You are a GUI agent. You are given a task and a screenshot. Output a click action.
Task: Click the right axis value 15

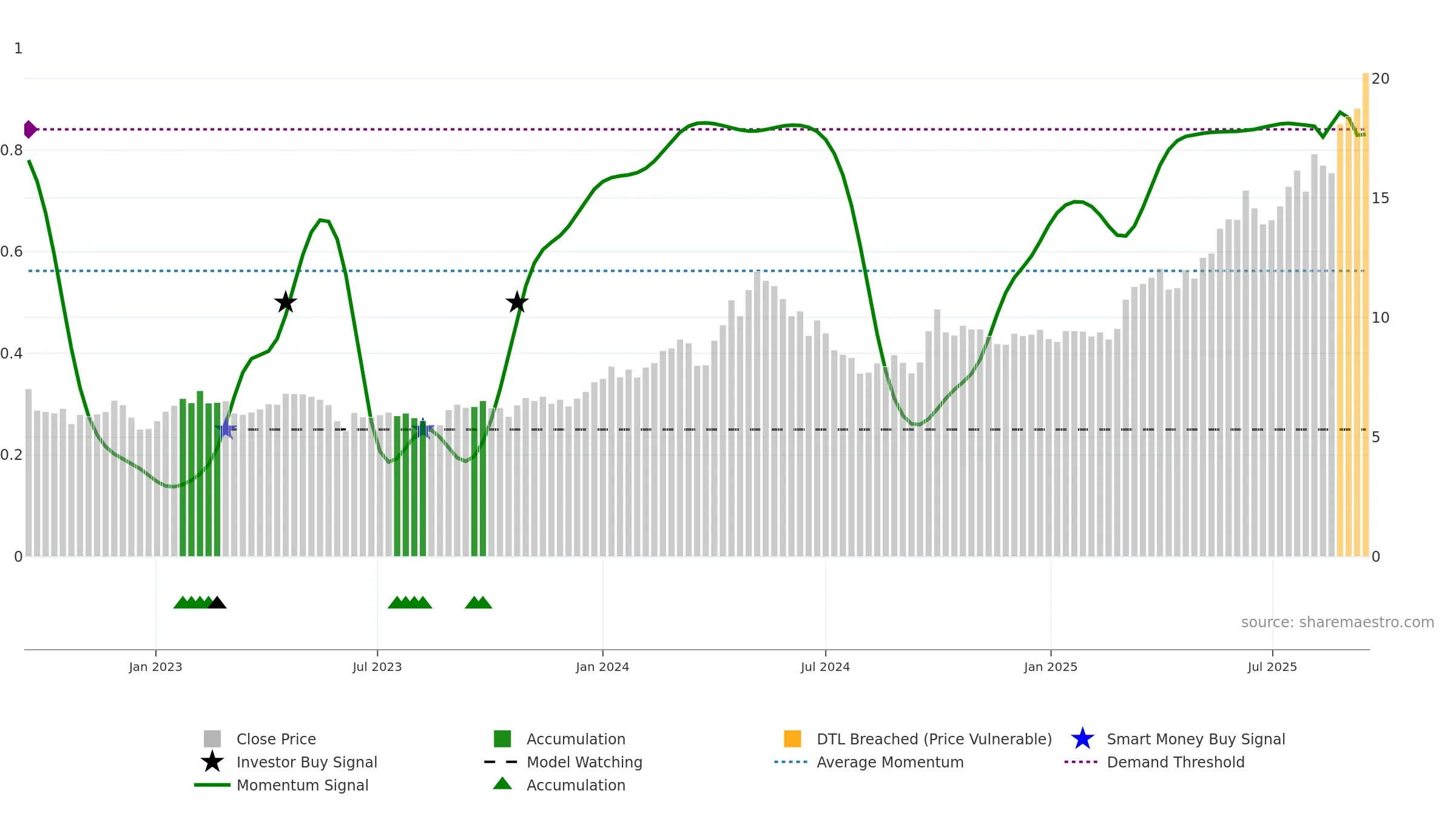tap(1380, 198)
